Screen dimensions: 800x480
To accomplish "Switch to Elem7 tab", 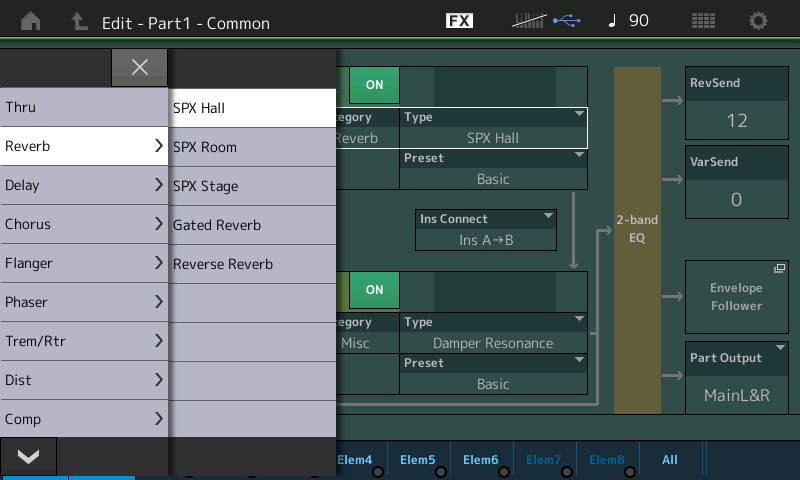I will click(x=544, y=460).
